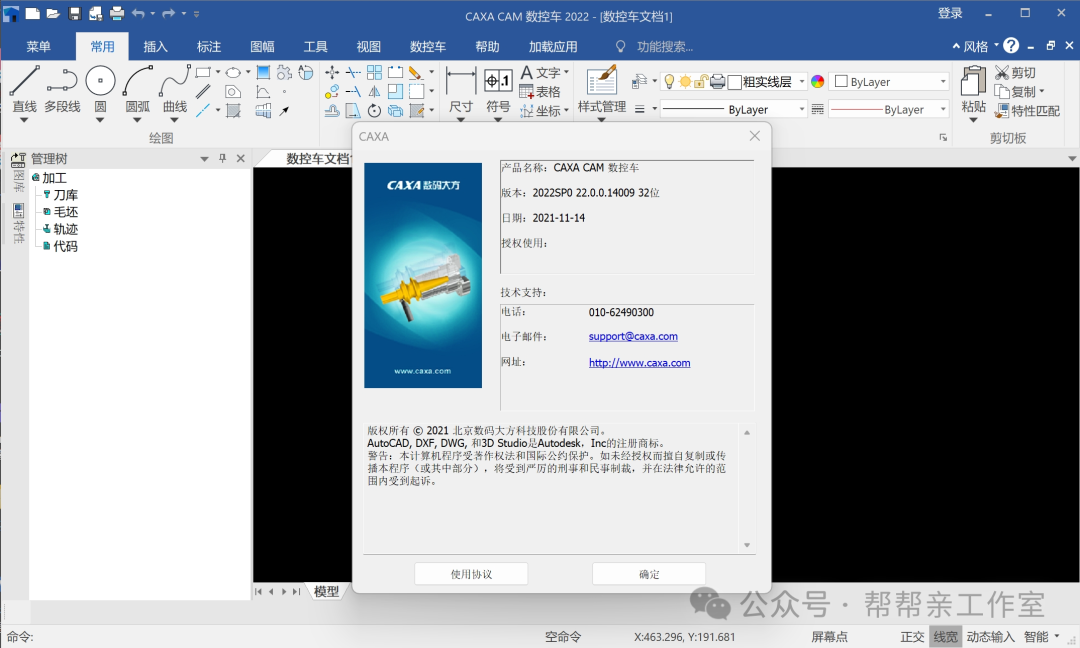Click the 表格 table tool

541,92
